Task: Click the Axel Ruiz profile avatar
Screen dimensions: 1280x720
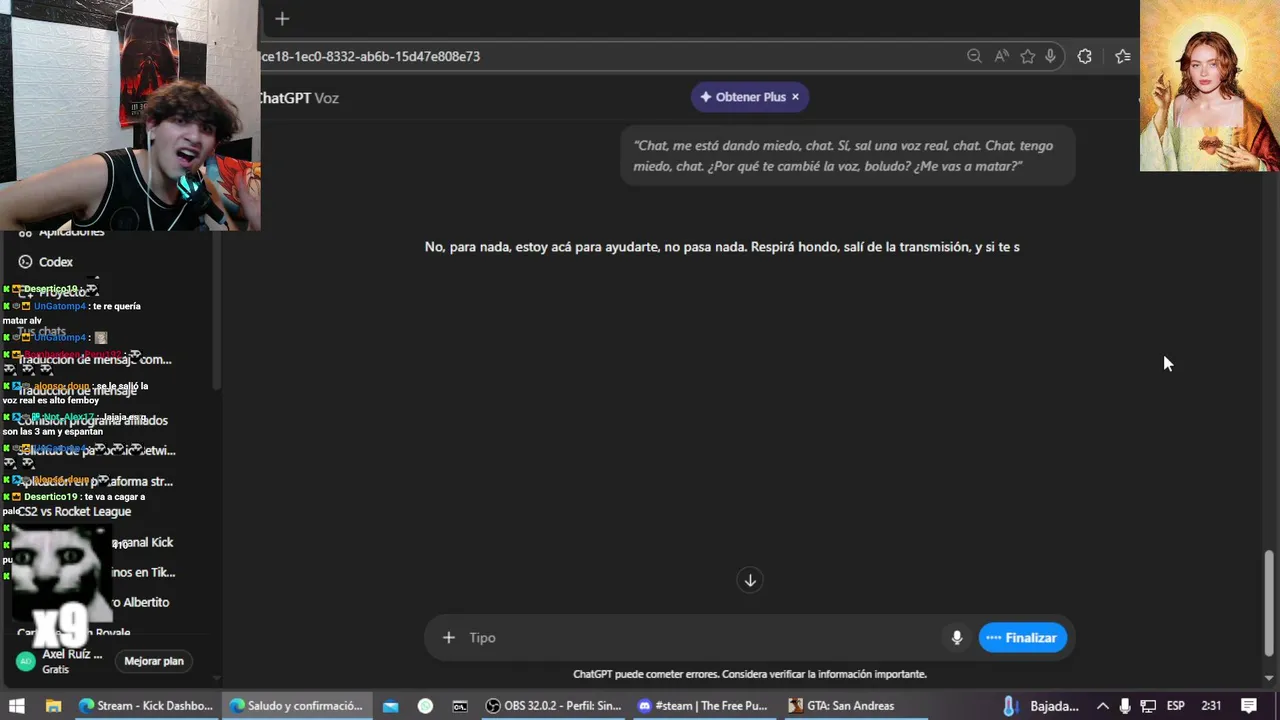Action: [26, 661]
